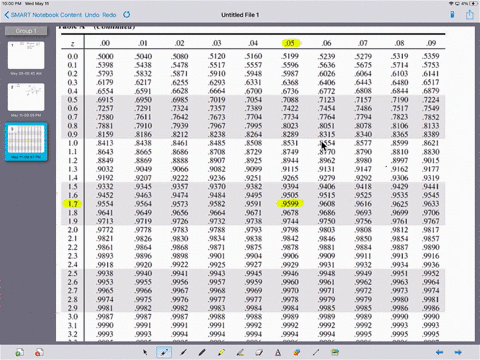Select the straight line tool

[316, 352]
